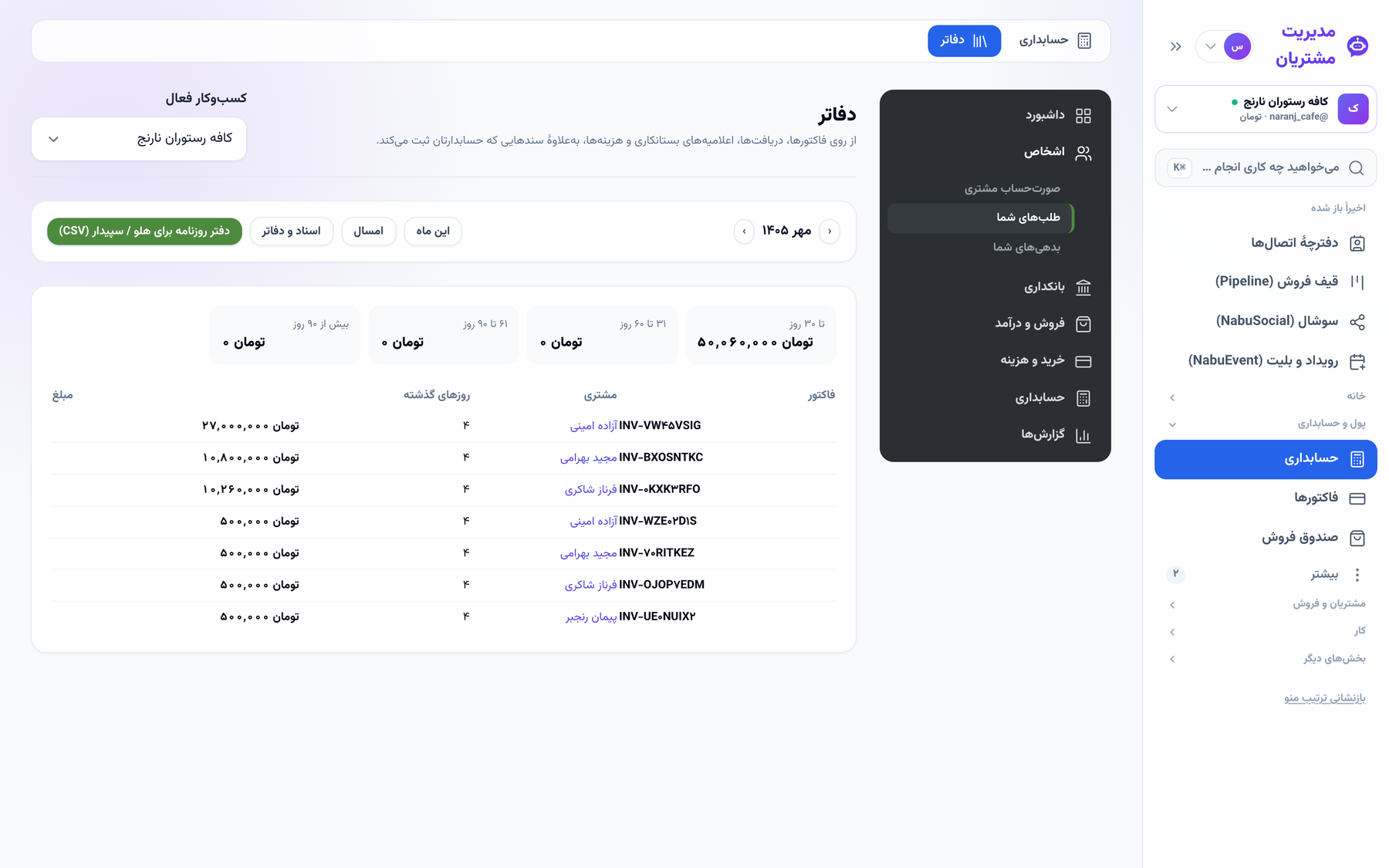Open customer link مجید بهرامی for INV-BXOSNTKC

coord(589,458)
